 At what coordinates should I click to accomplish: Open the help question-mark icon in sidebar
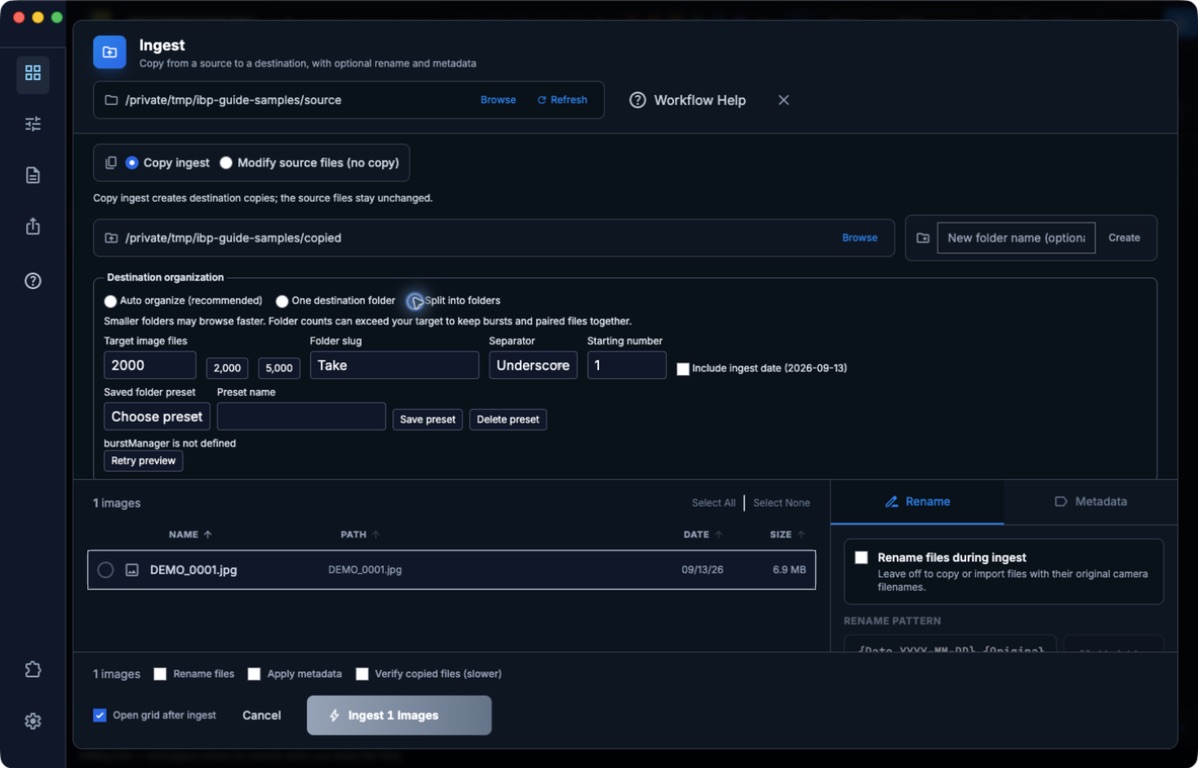pos(33,280)
